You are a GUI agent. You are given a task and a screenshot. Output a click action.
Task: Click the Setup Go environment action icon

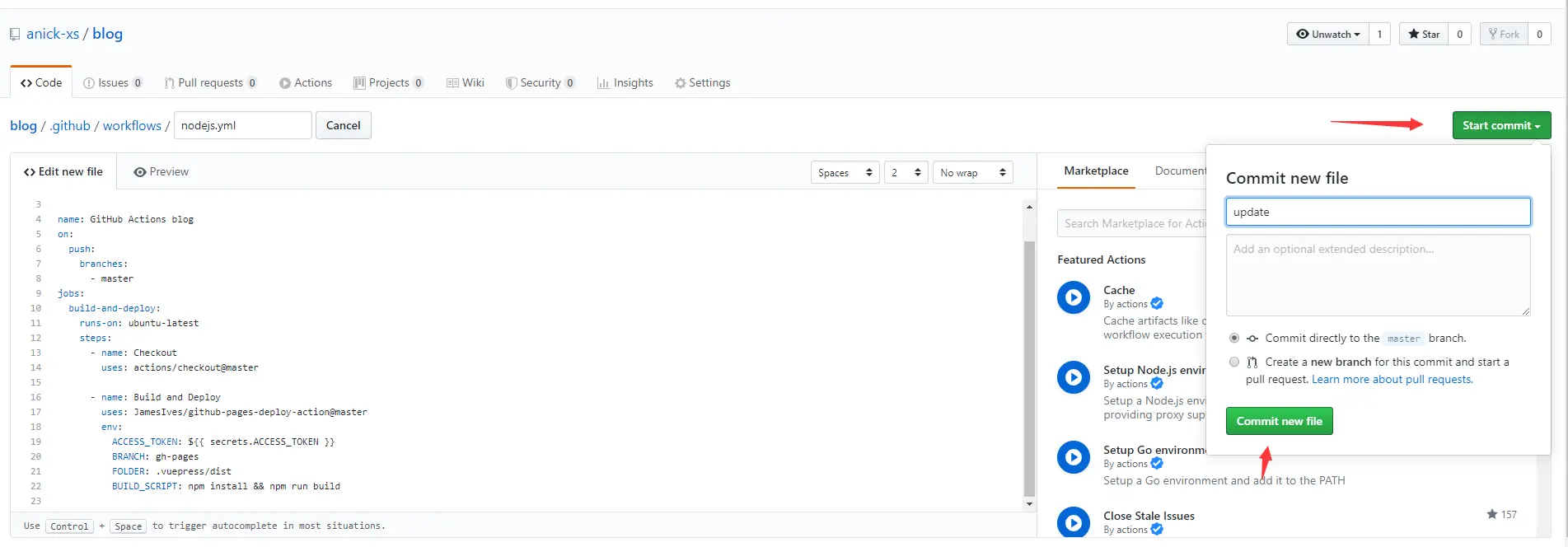pos(1074,457)
